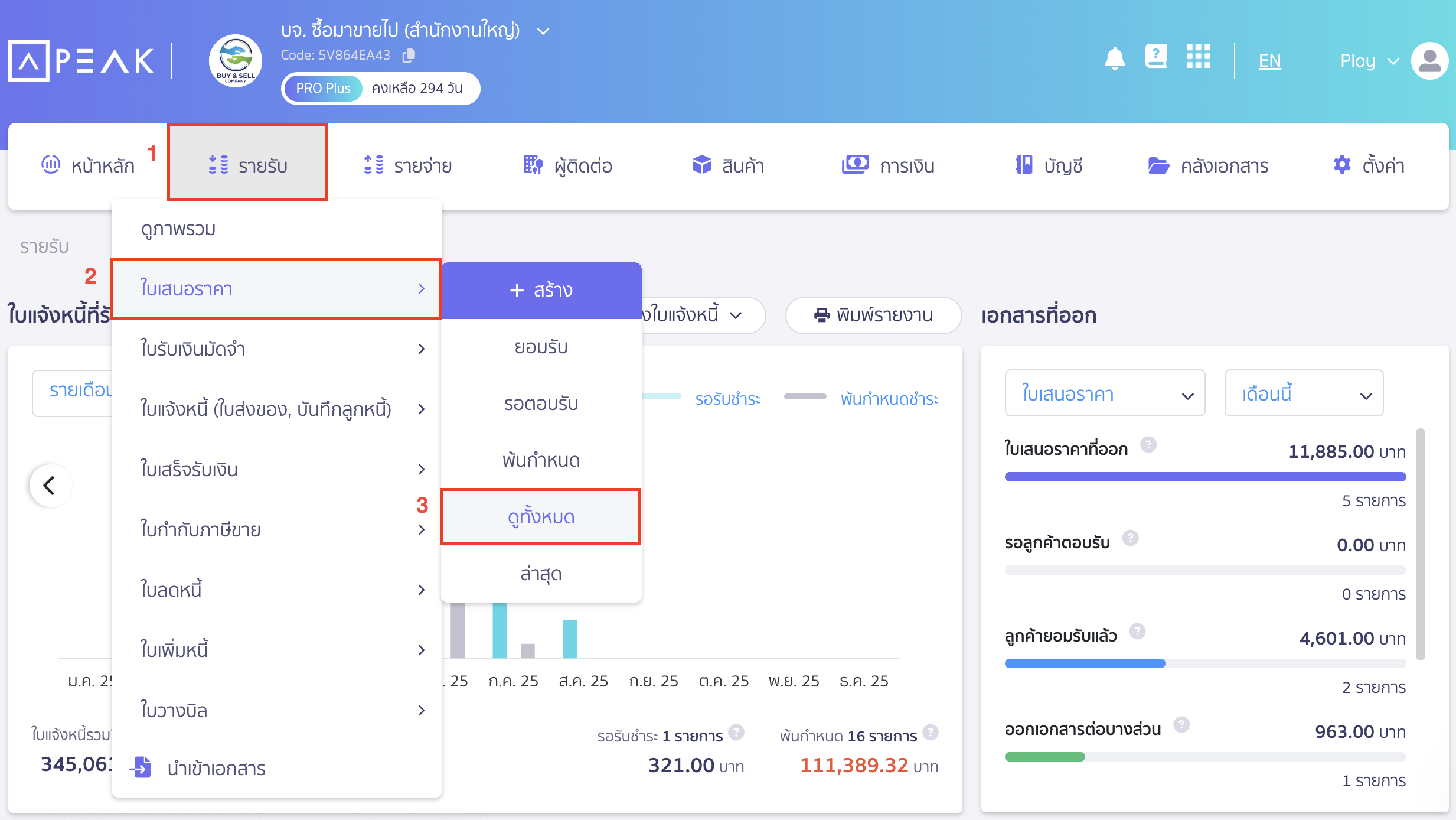Open the help guide book icon
This screenshot has height=820, width=1456.
pos(1155,57)
